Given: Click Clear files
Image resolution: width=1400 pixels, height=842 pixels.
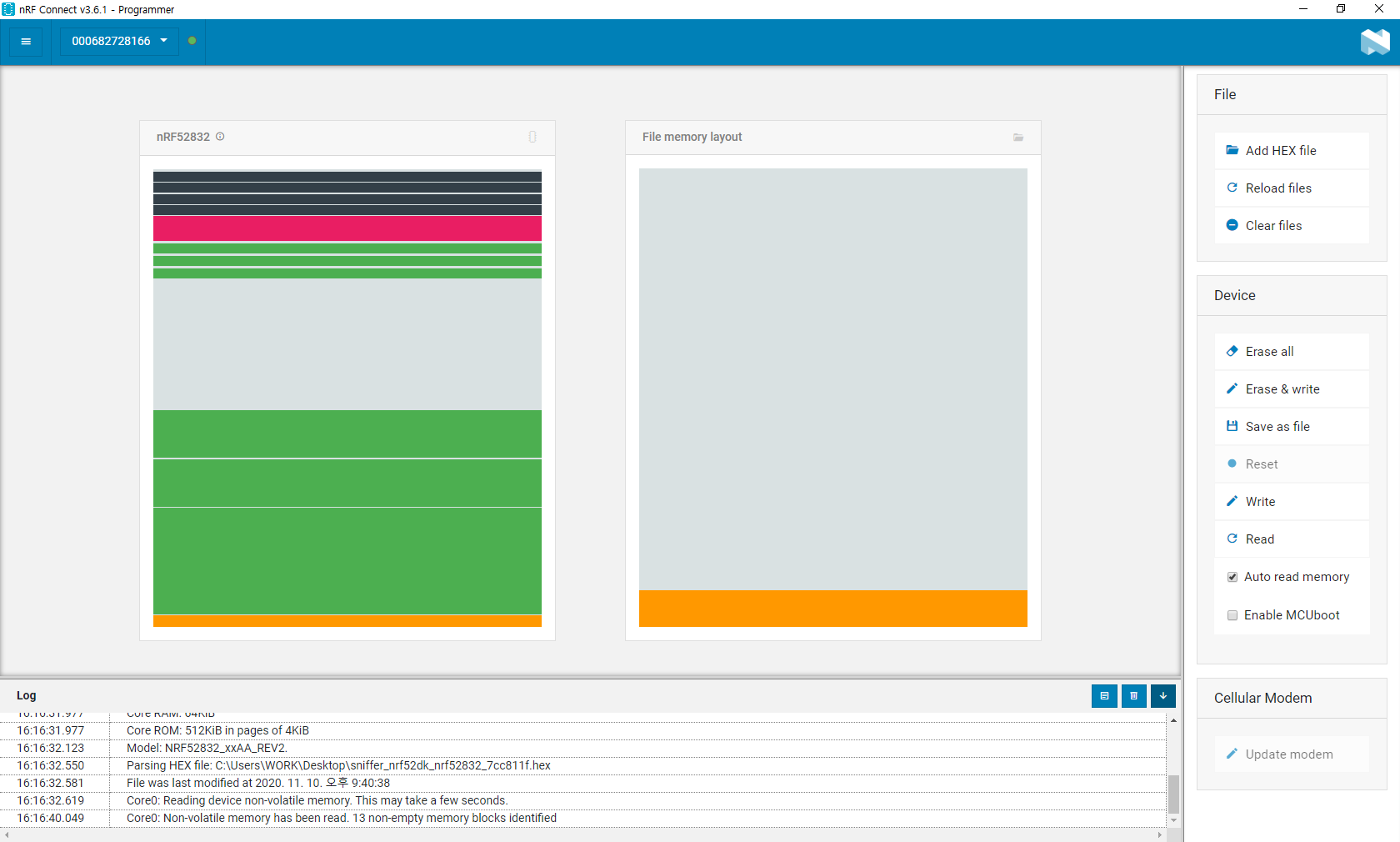Looking at the screenshot, I should [x=1292, y=226].
